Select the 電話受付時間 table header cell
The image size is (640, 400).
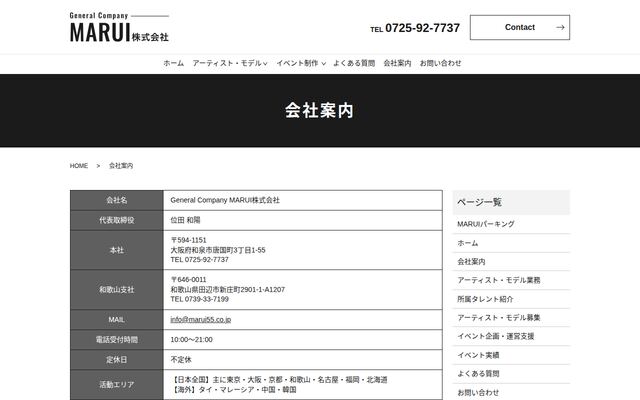pyautogui.click(x=117, y=340)
